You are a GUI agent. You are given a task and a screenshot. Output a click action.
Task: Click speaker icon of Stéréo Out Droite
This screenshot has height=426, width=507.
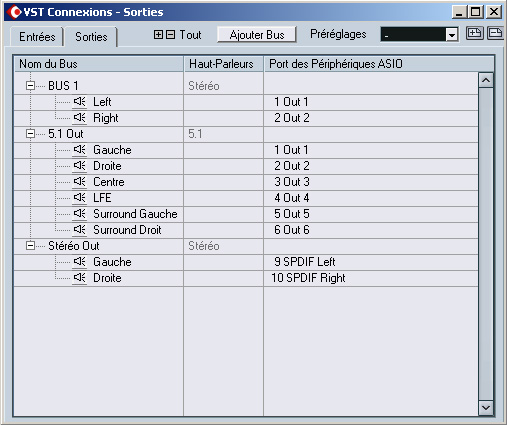(x=80, y=278)
